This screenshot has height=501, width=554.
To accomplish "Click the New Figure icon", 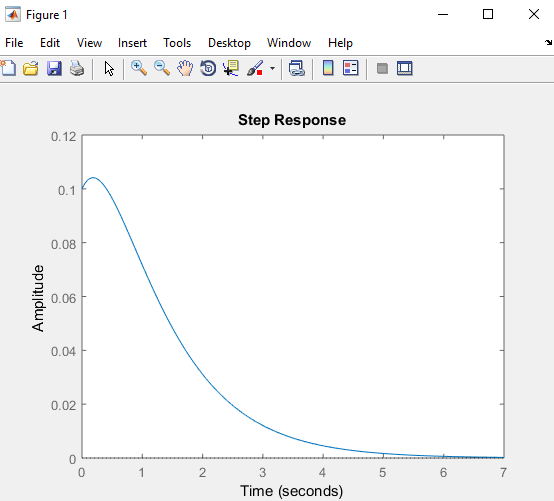I will 8,68.
